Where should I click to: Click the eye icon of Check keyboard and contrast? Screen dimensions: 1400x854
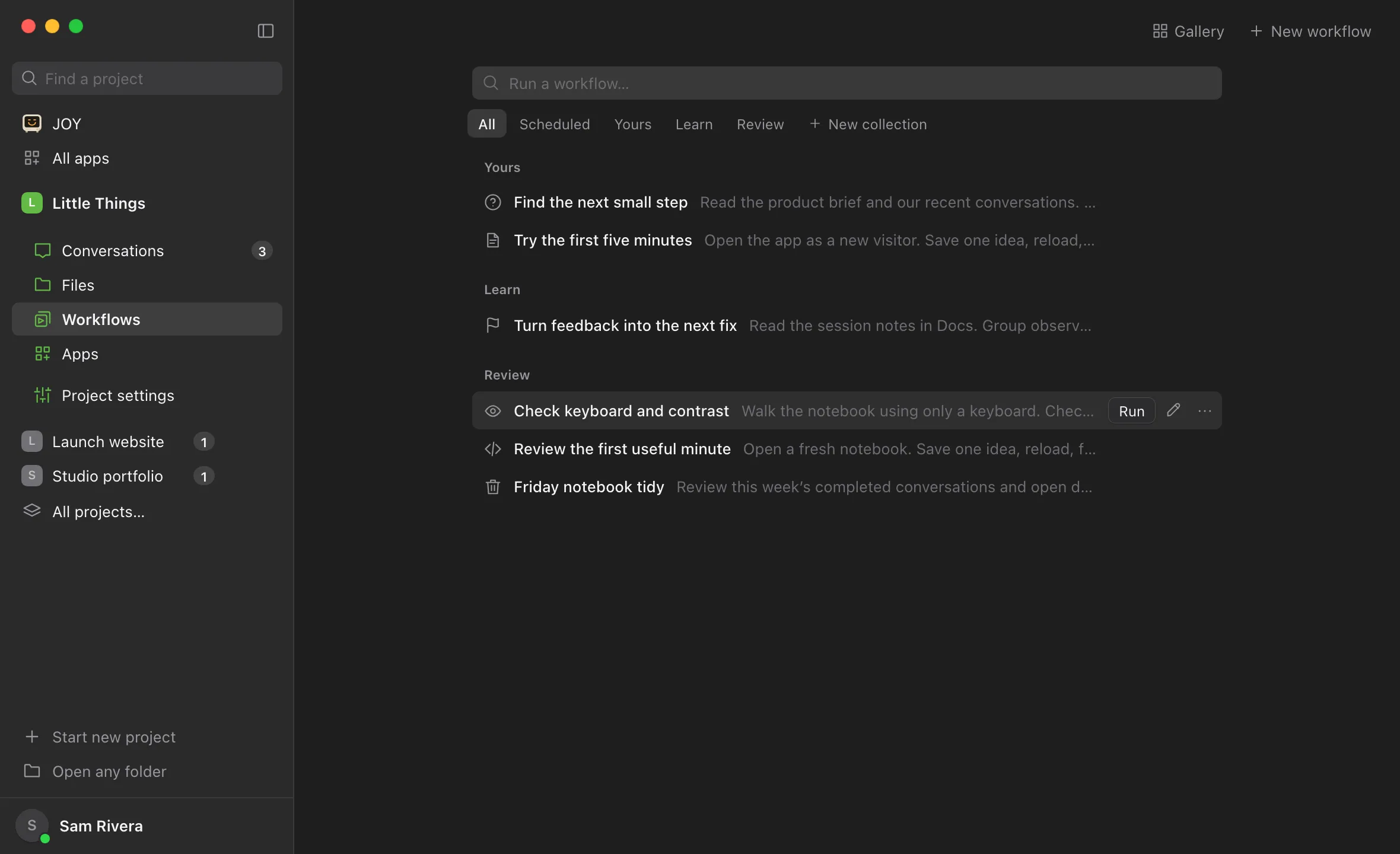pos(493,411)
